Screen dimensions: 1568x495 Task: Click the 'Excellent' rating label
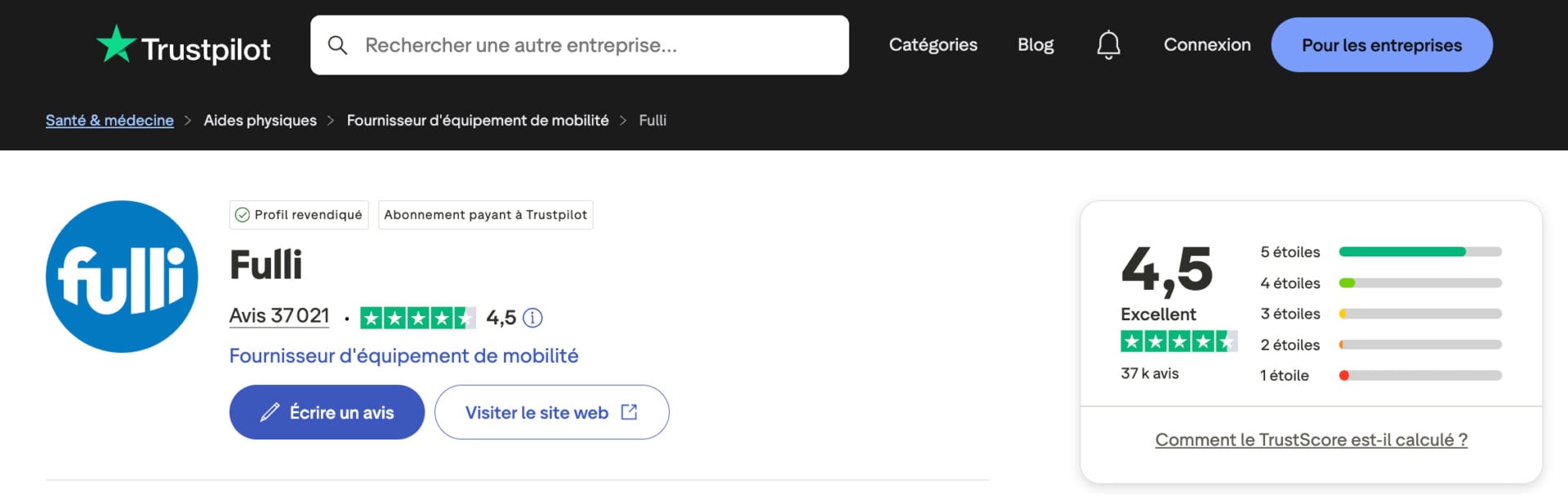coord(1158,314)
